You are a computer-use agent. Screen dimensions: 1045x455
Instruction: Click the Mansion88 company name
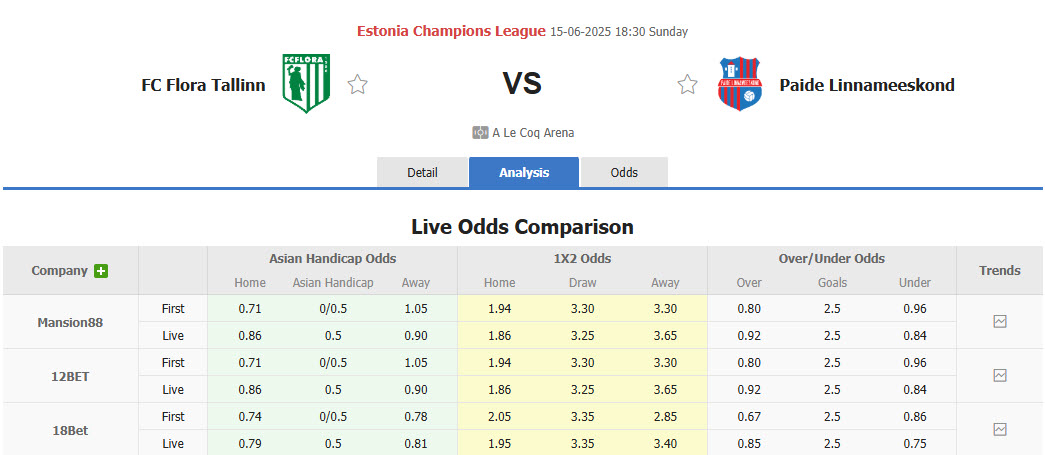70,322
